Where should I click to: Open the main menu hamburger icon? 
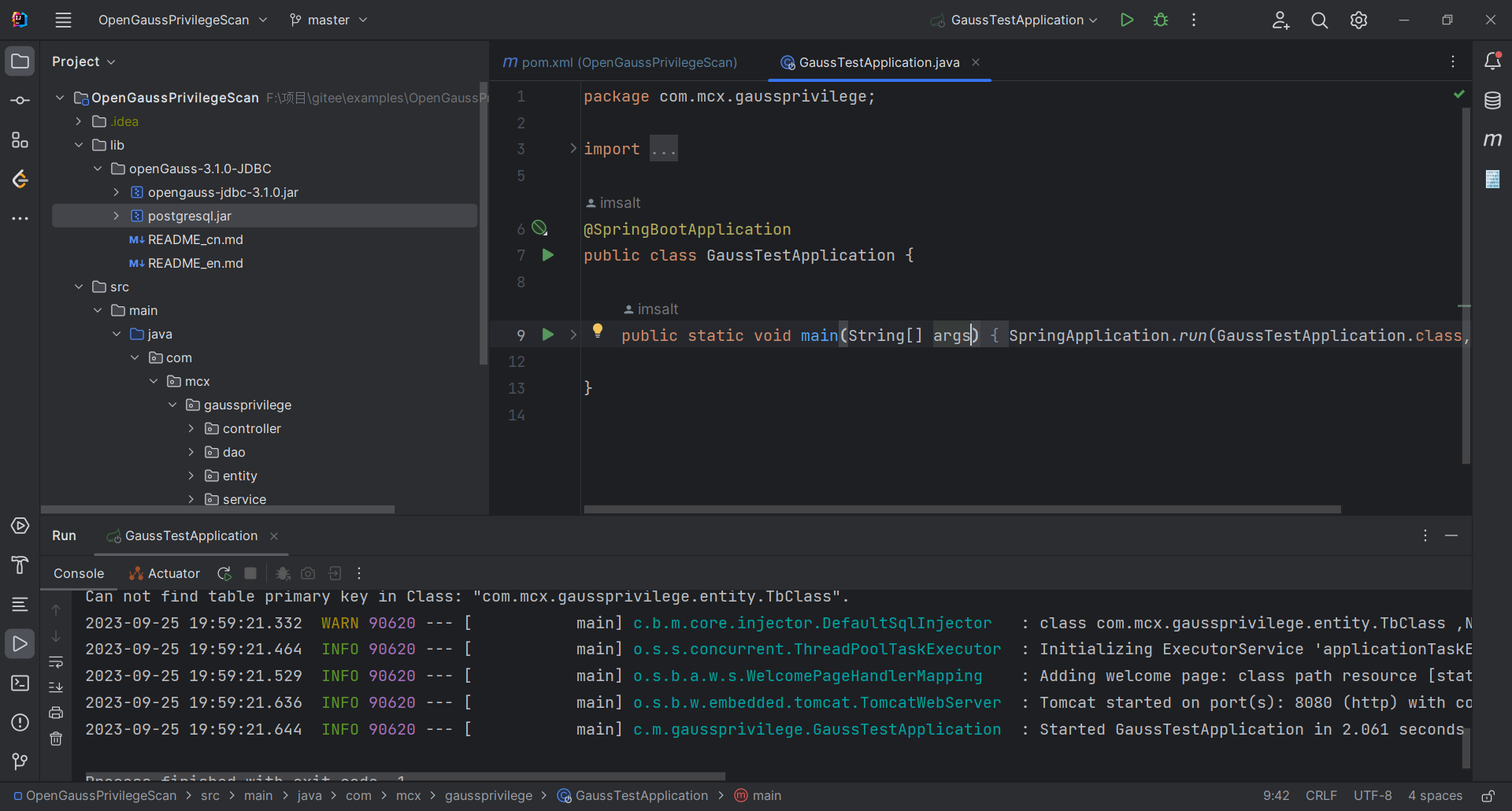(x=63, y=20)
